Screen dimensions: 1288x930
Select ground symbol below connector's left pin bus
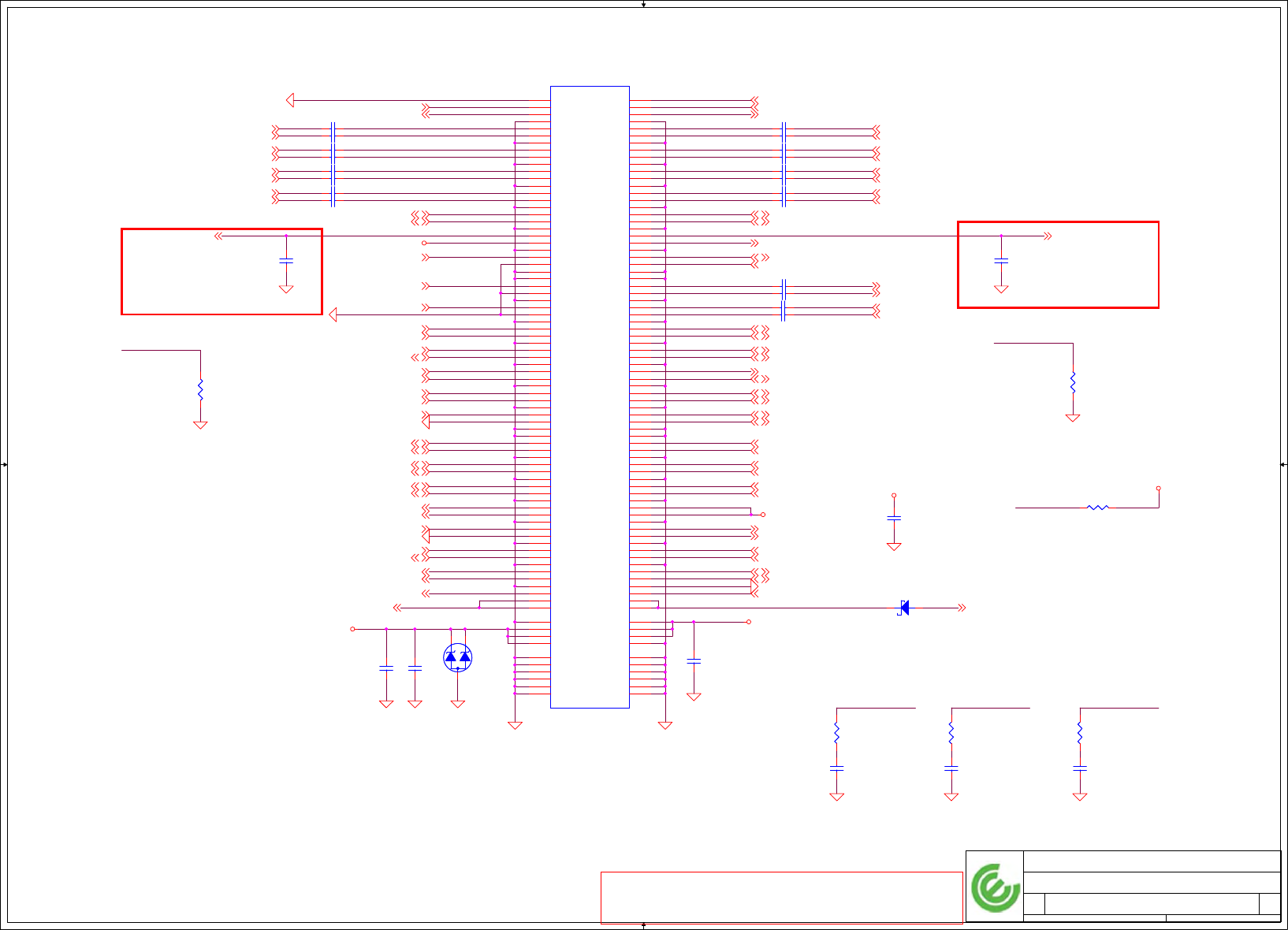(515, 725)
